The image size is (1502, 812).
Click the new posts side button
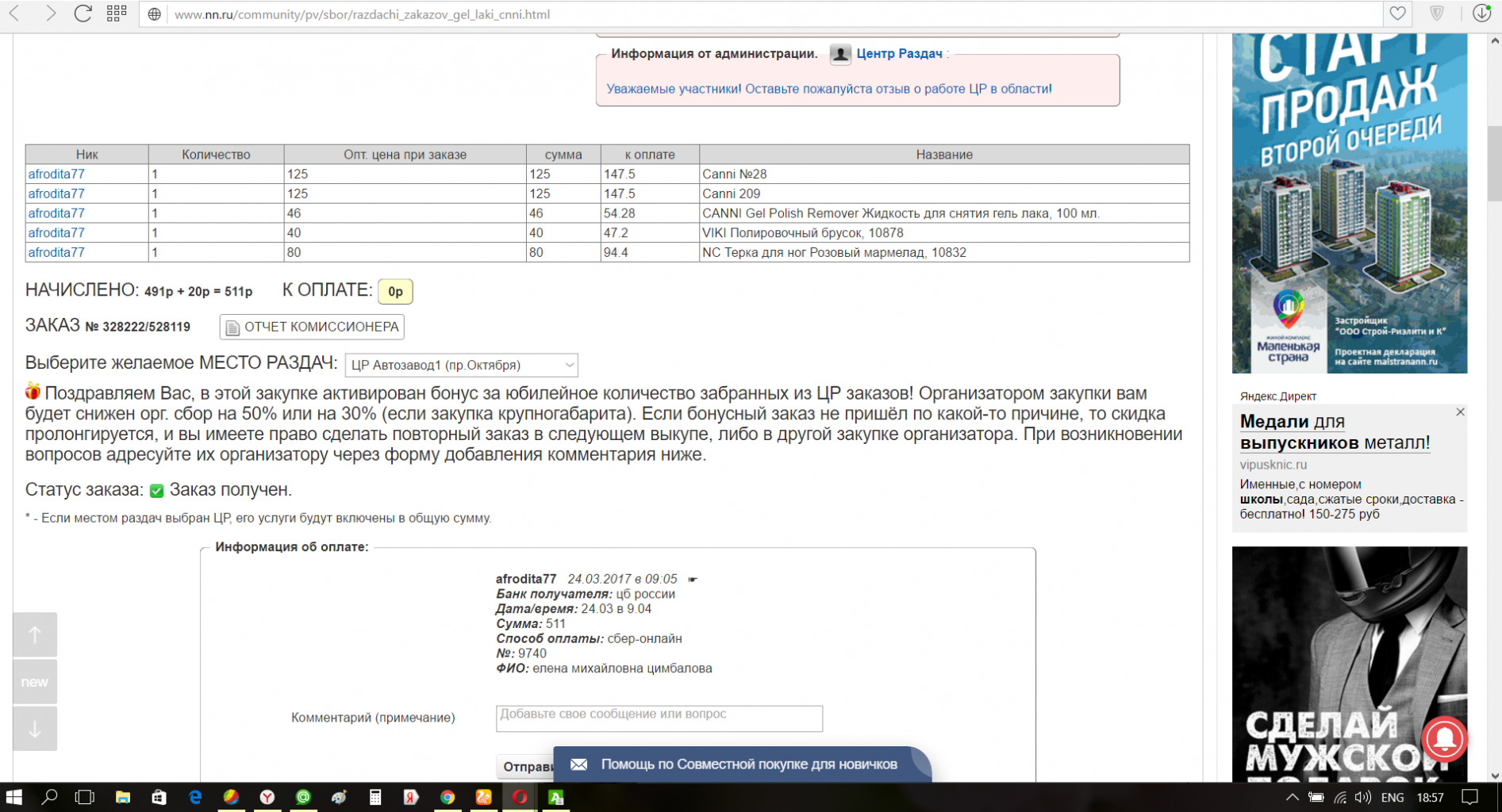click(x=35, y=682)
